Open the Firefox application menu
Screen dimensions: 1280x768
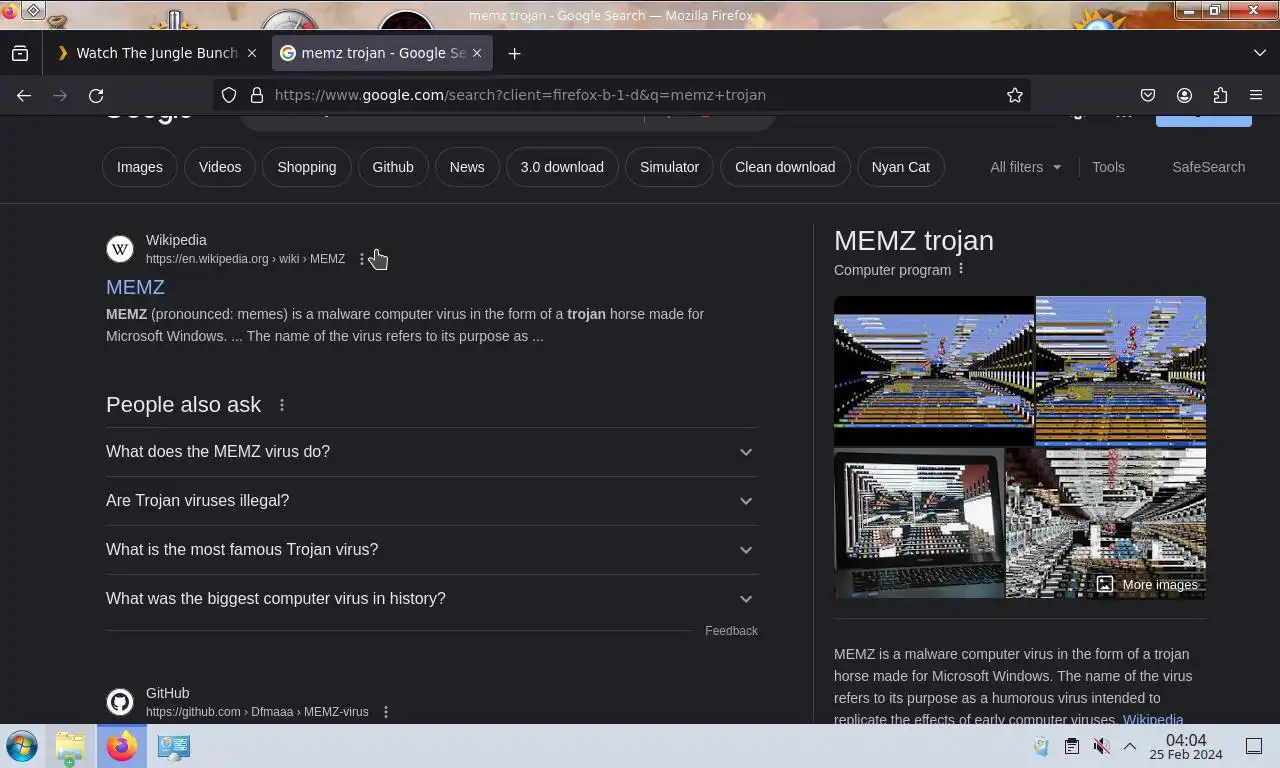pyautogui.click(x=1256, y=95)
